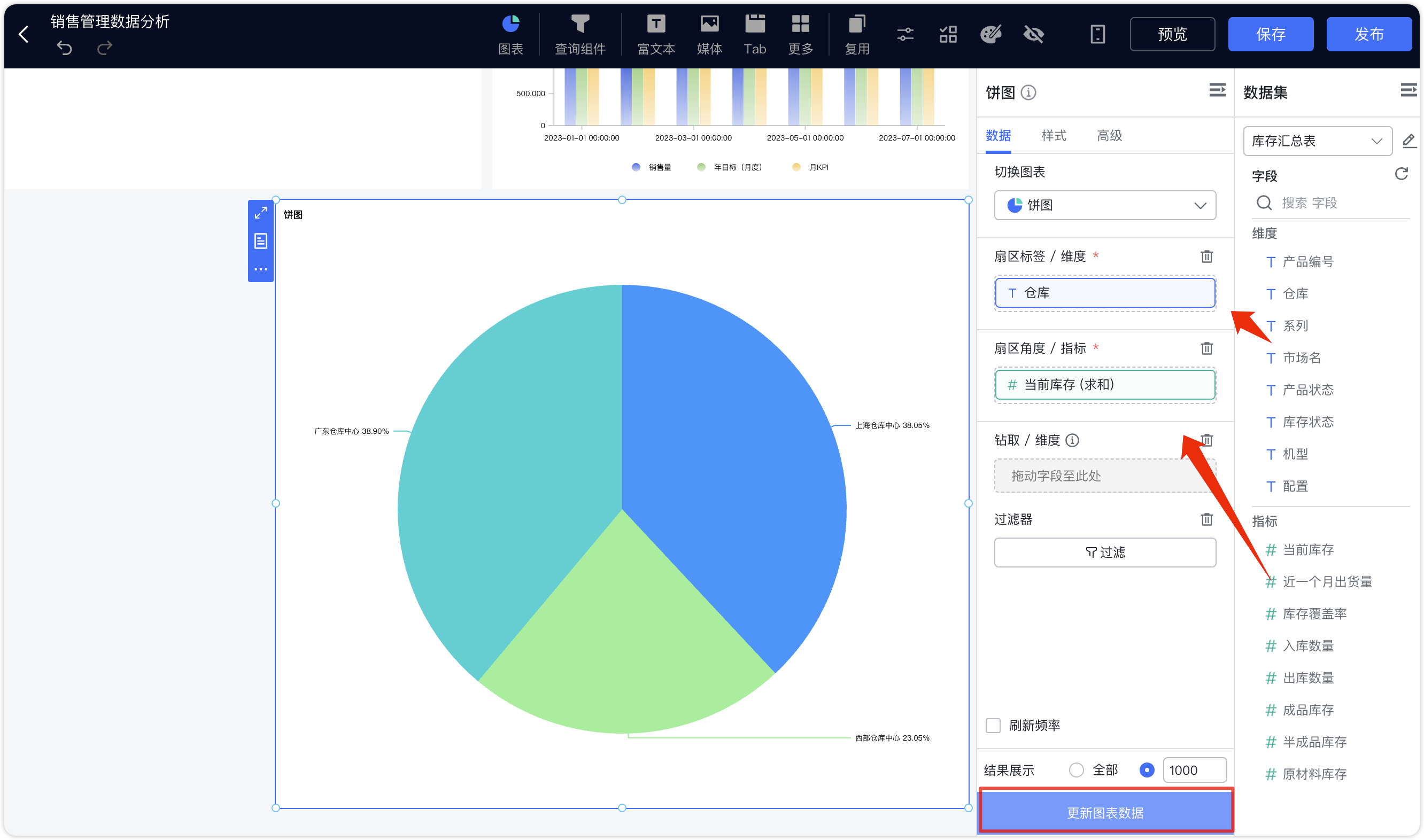Click the 1000 result count field

(x=1195, y=771)
